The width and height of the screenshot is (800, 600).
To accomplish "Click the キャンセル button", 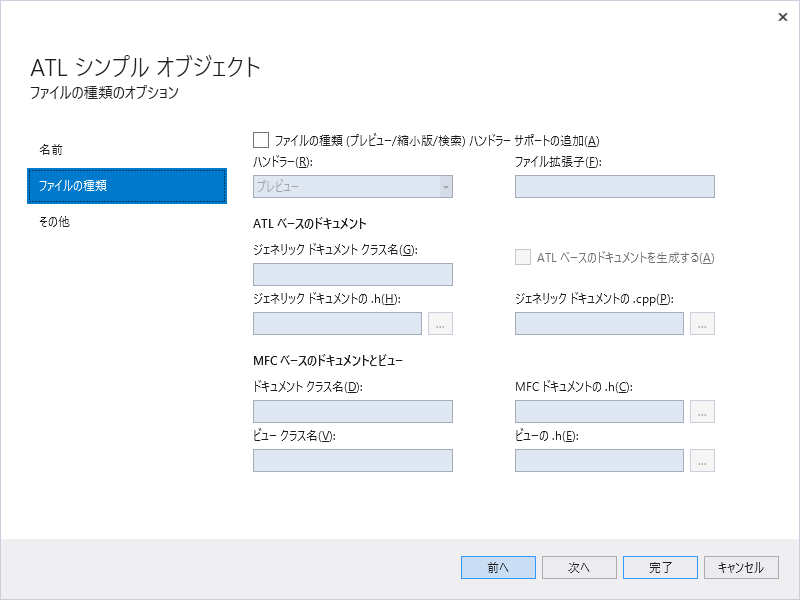I will point(740,567).
